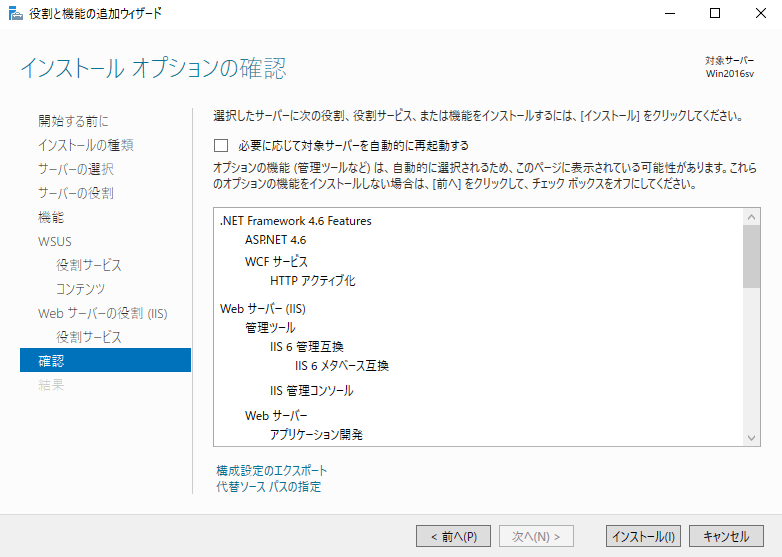Open 構成設定のエクスポート link
This screenshot has height=557, width=782.
tap(272, 470)
